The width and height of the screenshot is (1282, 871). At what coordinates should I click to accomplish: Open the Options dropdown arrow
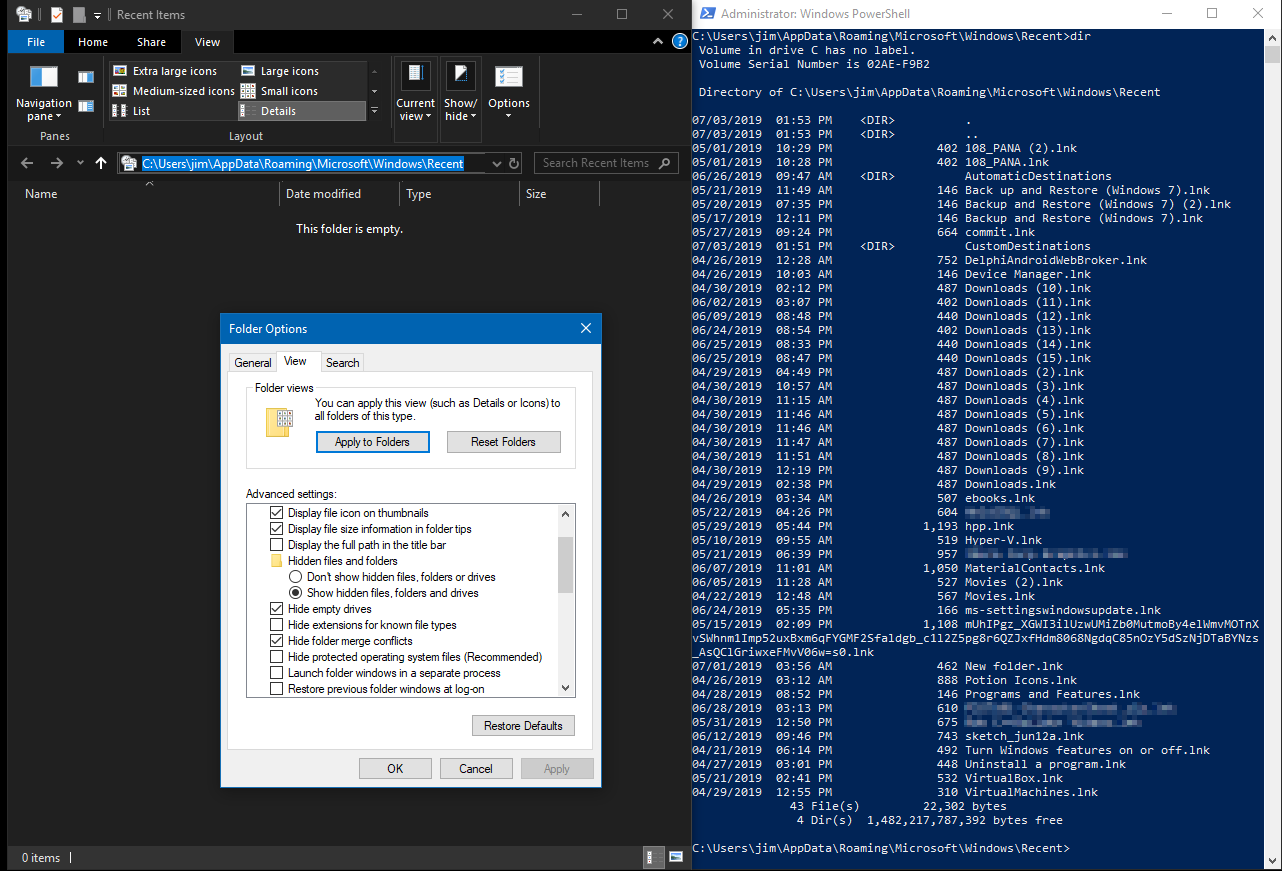[509, 117]
